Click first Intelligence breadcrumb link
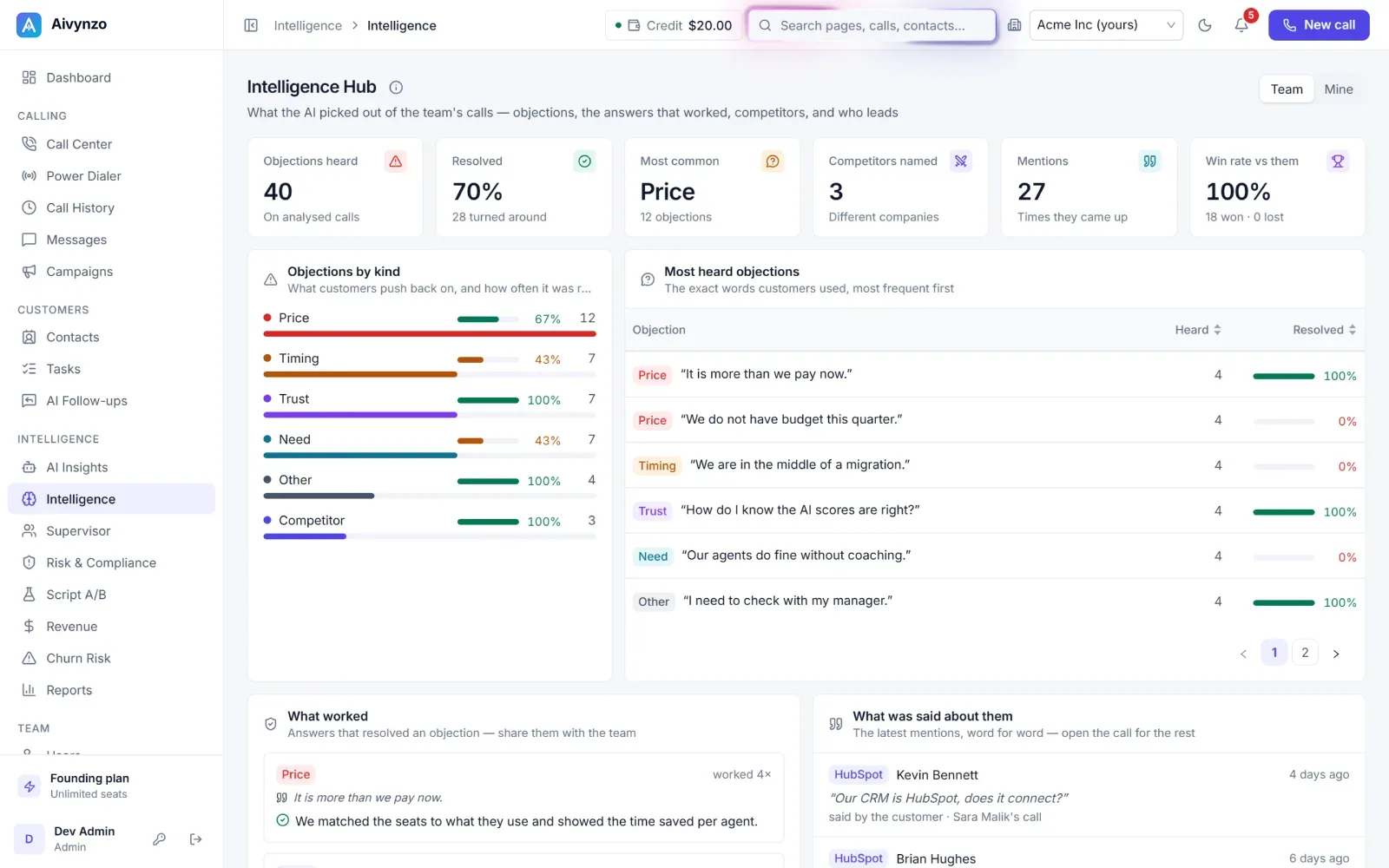The height and width of the screenshot is (868, 1389). (308, 25)
